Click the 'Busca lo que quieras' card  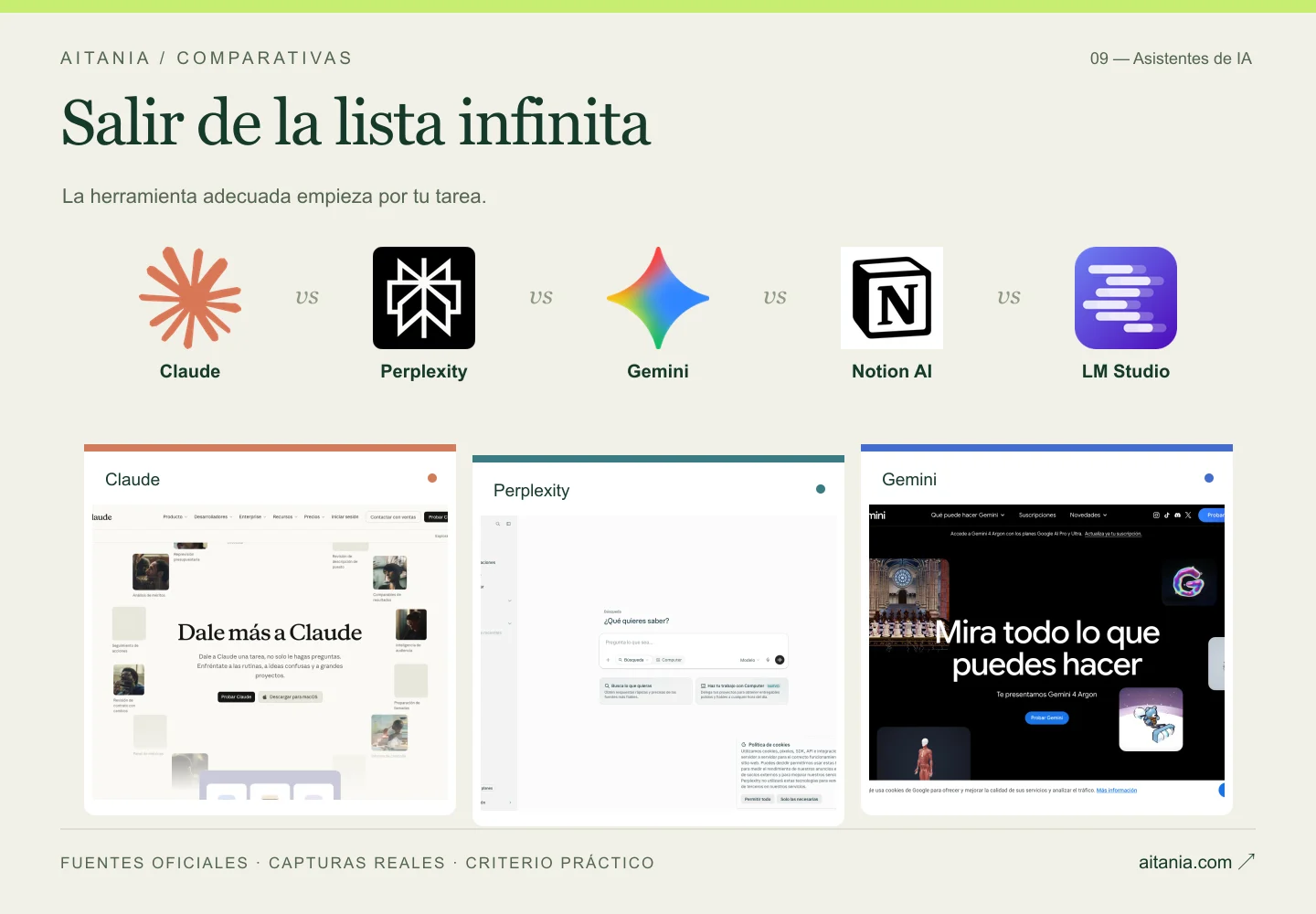tap(646, 691)
